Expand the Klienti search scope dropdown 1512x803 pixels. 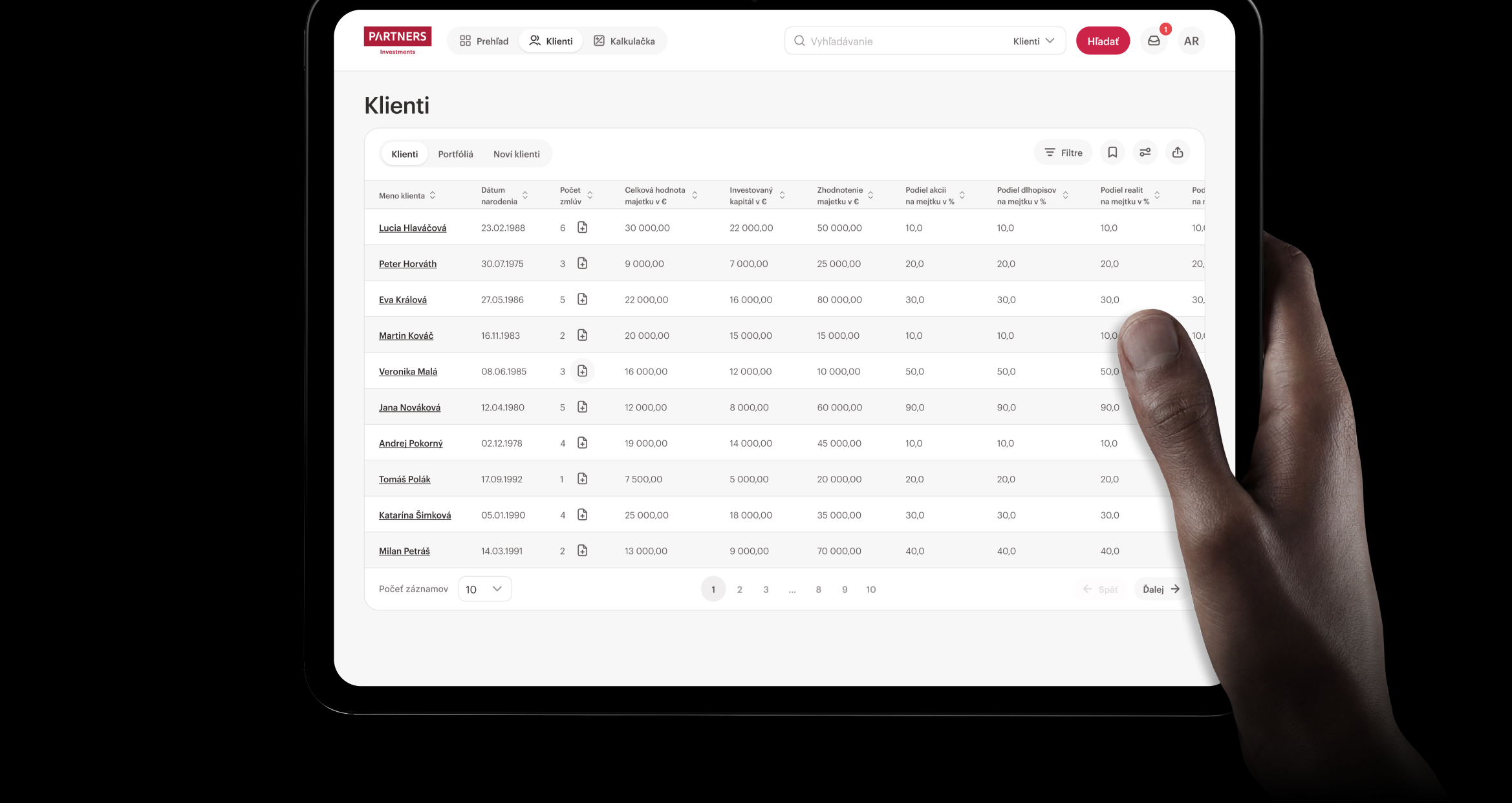point(1033,41)
